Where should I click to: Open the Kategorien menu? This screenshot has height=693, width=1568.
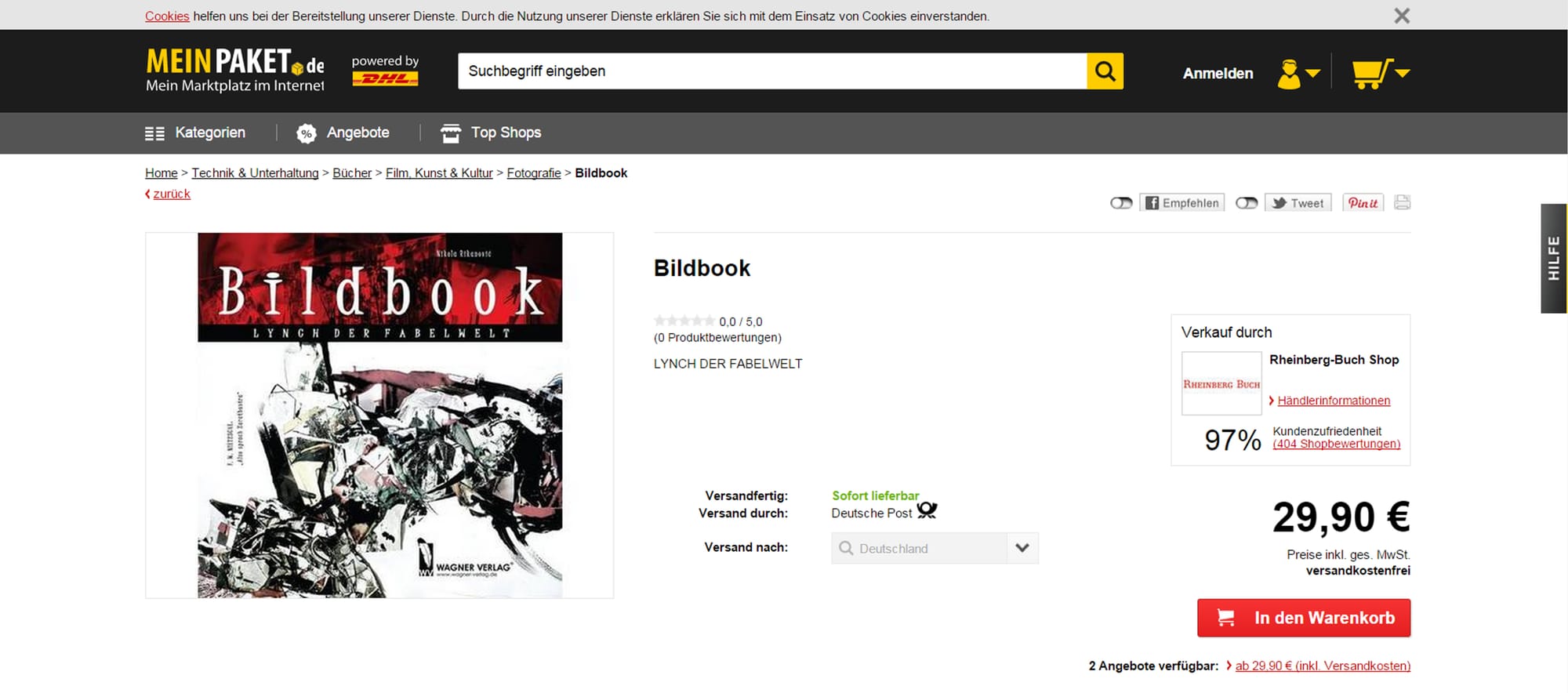[195, 132]
